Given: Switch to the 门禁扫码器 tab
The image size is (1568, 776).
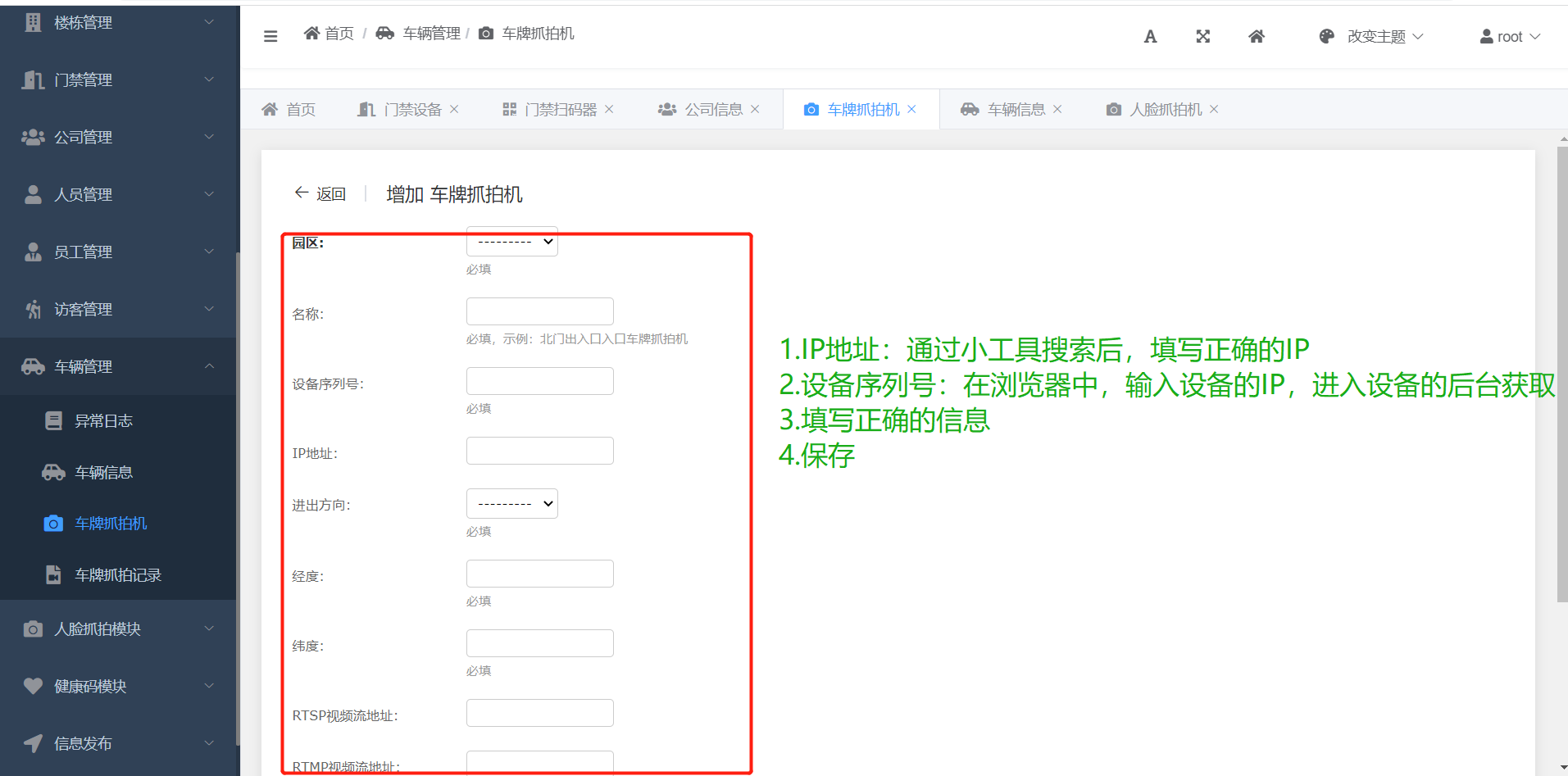Looking at the screenshot, I should pyautogui.click(x=560, y=110).
